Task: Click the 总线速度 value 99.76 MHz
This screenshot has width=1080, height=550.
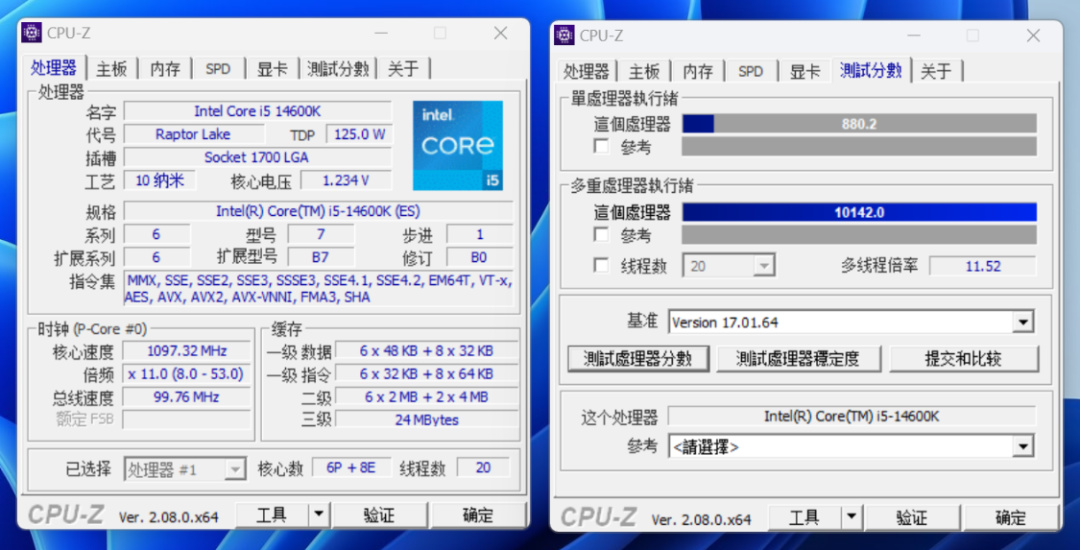Action: point(187,397)
